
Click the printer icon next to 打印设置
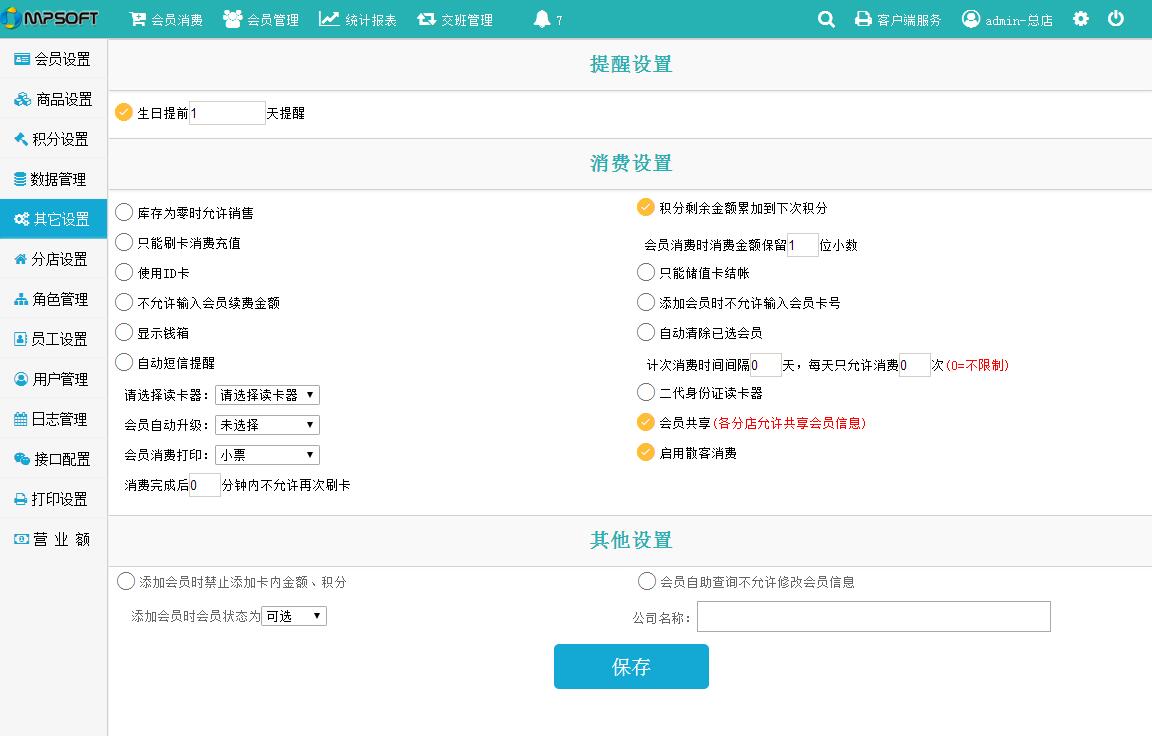pyautogui.click(x=21, y=499)
